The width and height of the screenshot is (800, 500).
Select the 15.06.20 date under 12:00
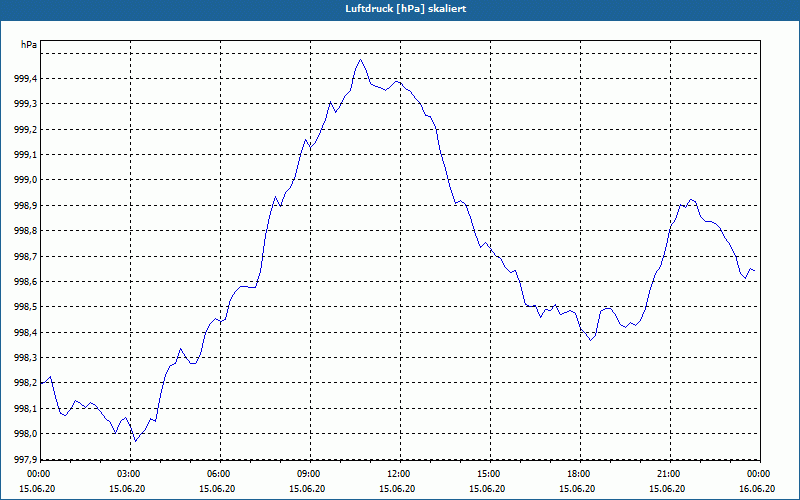click(x=397, y=489)
